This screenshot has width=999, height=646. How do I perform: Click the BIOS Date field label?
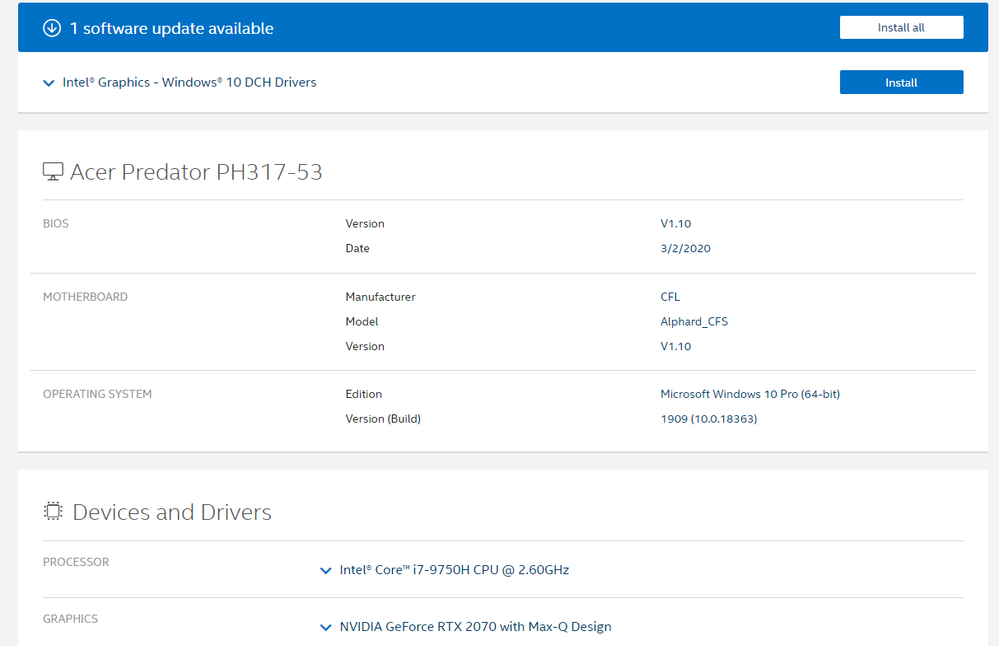357,248
